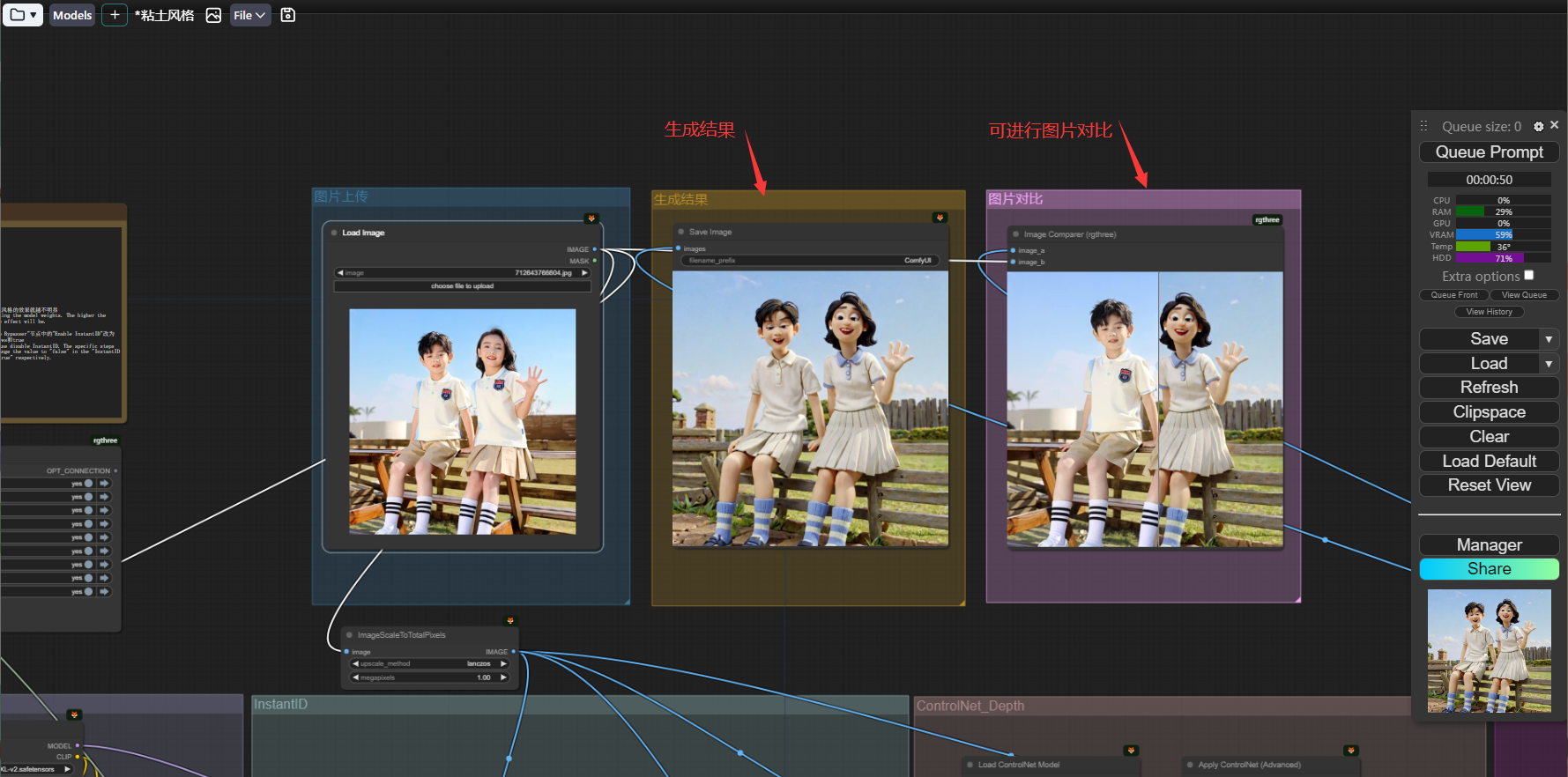Expand the dropdown arrow beside folder icon
Viewport: 1568px width, 777px height.
(x=33, y=15)
